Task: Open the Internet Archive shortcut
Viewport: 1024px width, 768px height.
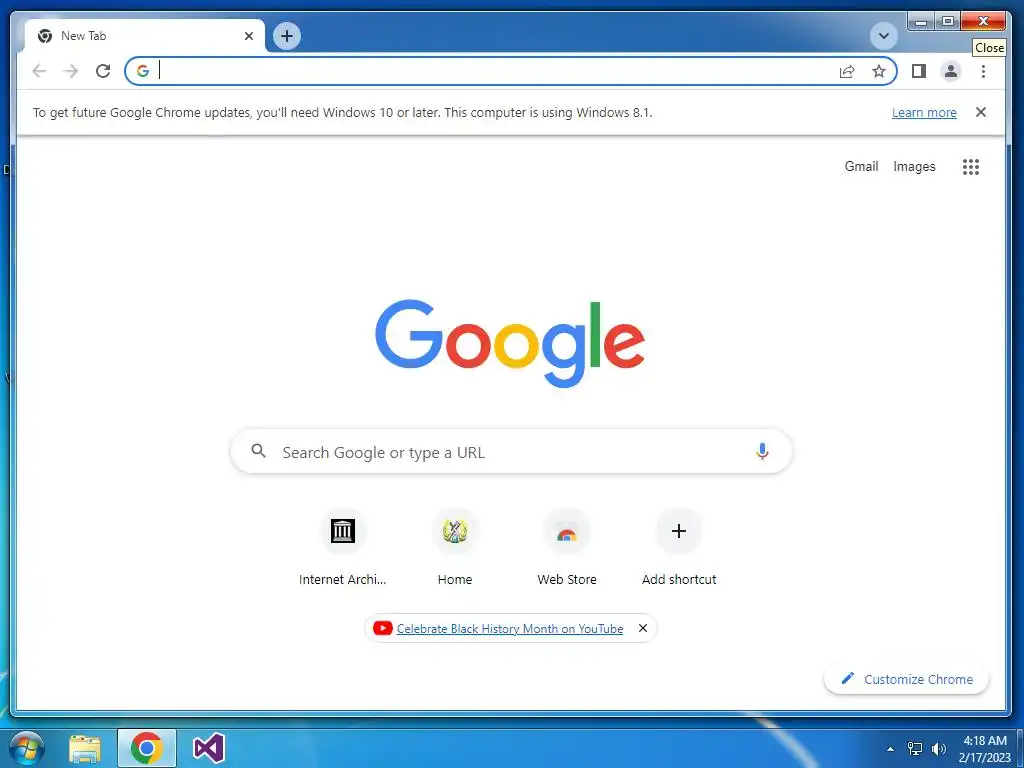Action: pyautogui.click(x=343, y=547)
